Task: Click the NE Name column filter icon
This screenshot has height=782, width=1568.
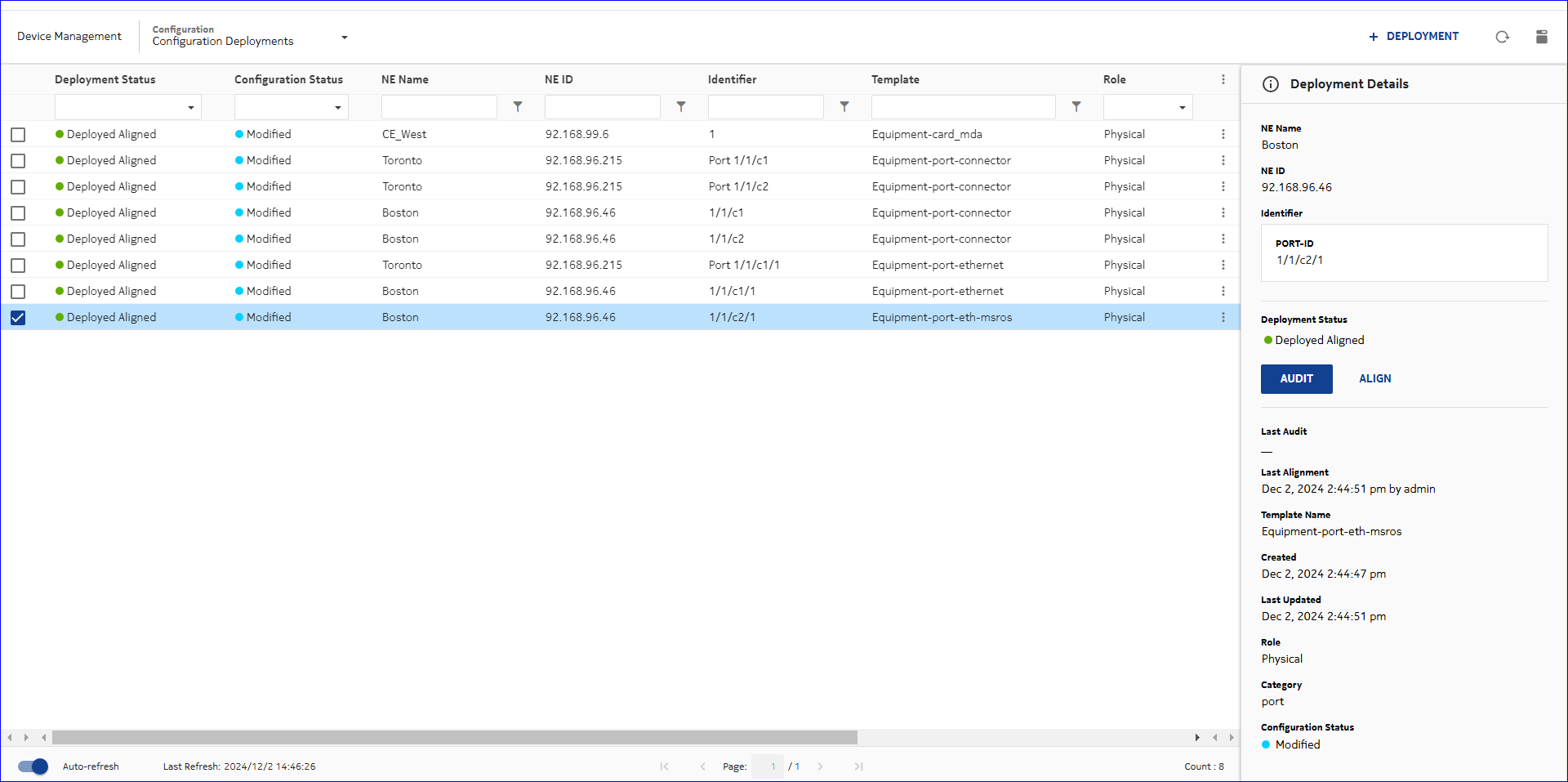Action: point(518,107)
